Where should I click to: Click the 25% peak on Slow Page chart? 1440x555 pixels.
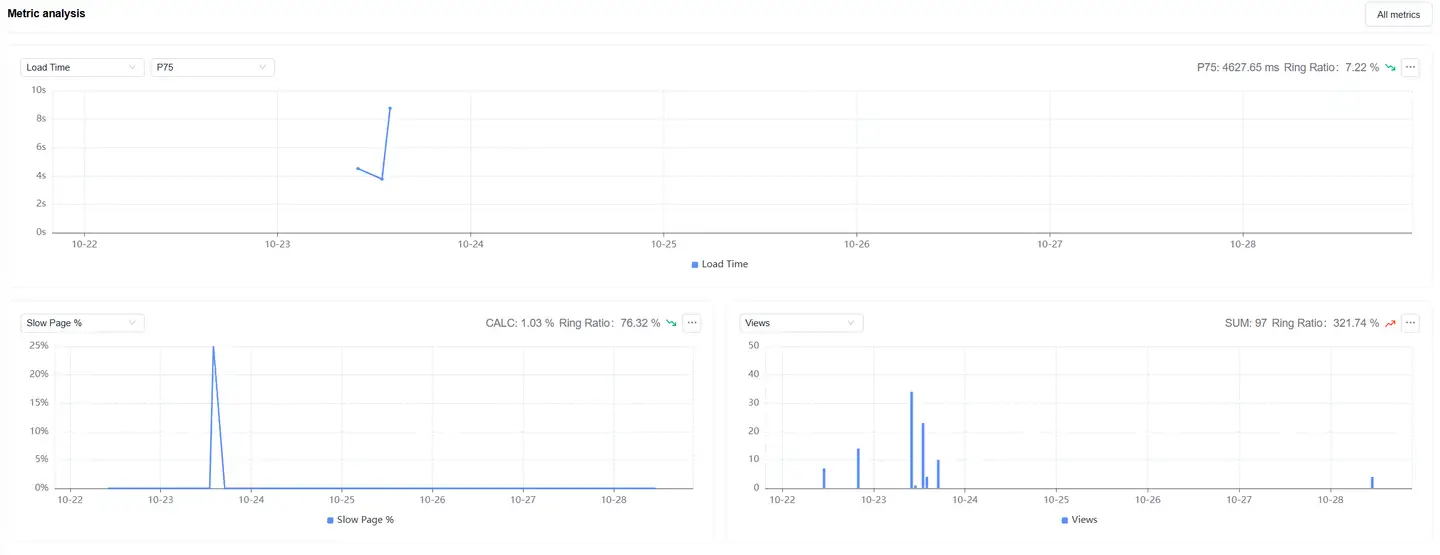click(213, 348)
